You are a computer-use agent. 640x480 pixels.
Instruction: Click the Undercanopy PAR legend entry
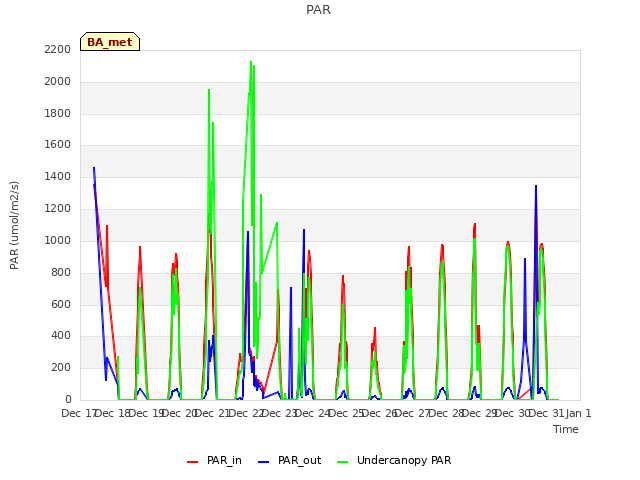pos(394,461)
